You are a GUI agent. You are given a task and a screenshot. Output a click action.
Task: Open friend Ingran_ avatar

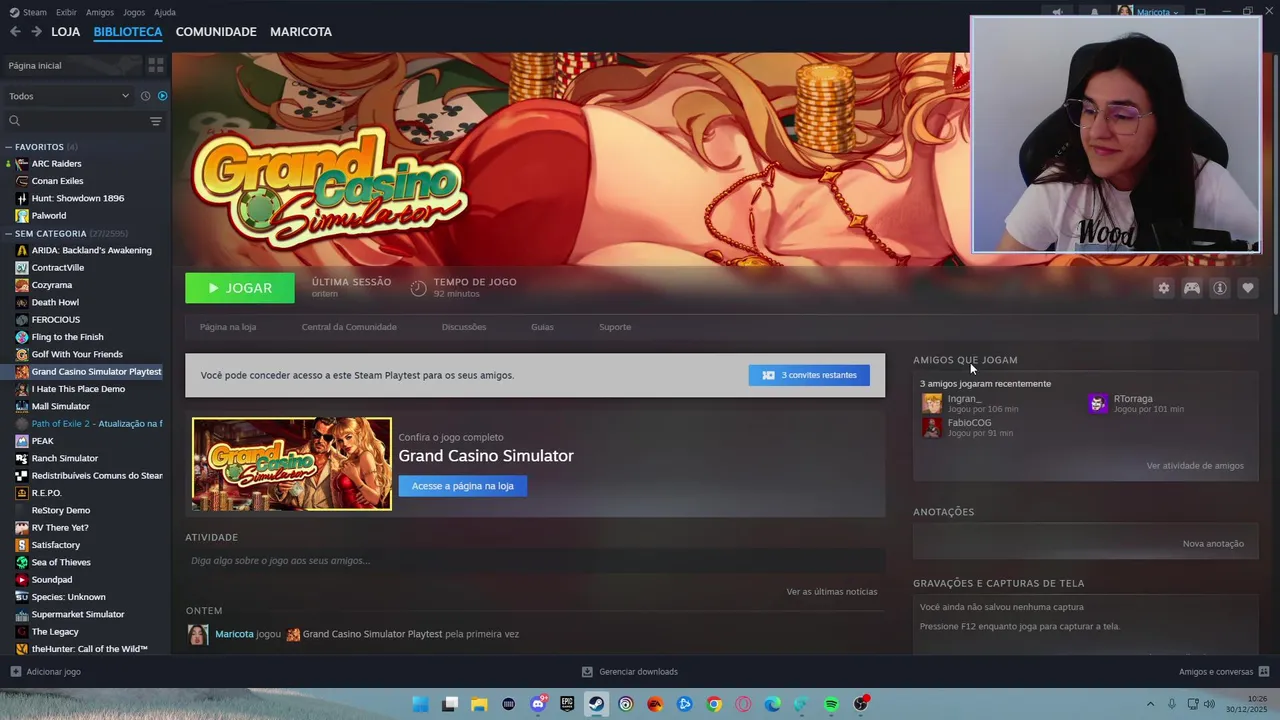932,403
